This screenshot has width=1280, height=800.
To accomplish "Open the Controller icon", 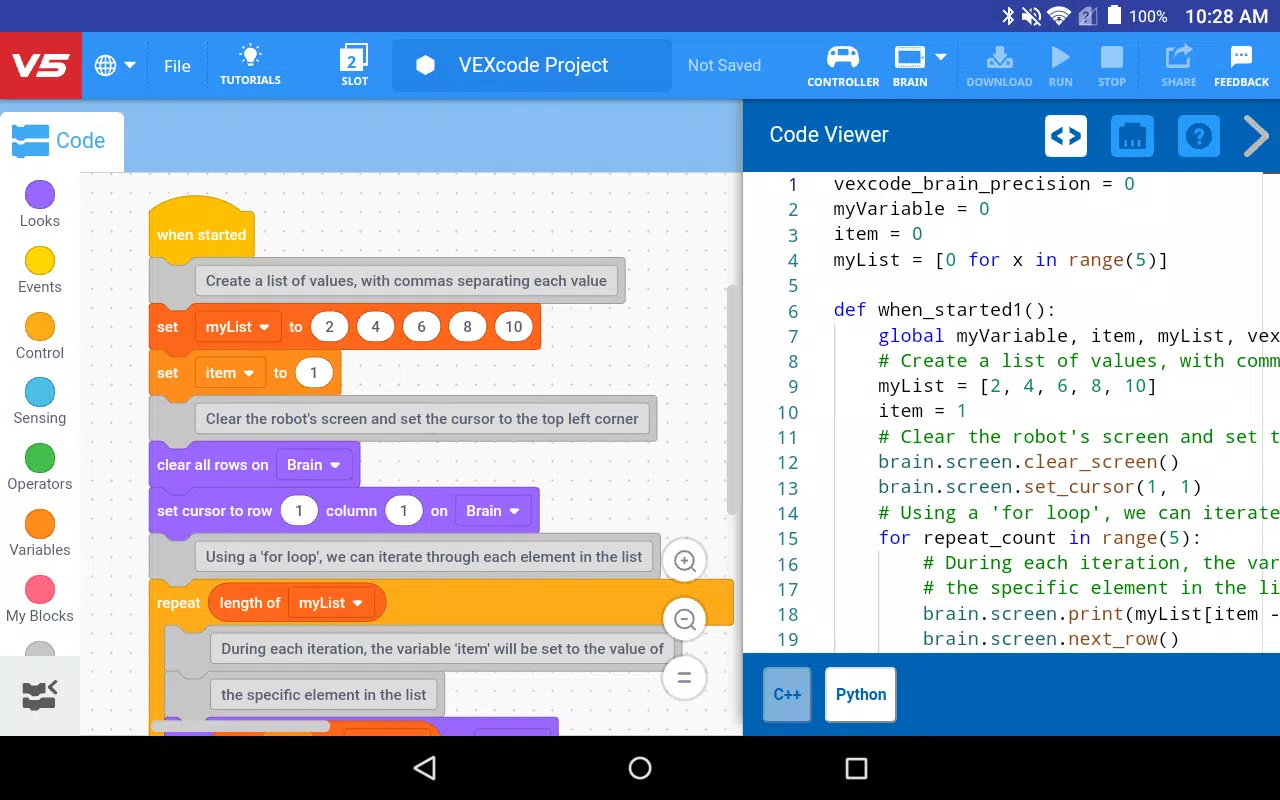I will [x=843, y=57].
